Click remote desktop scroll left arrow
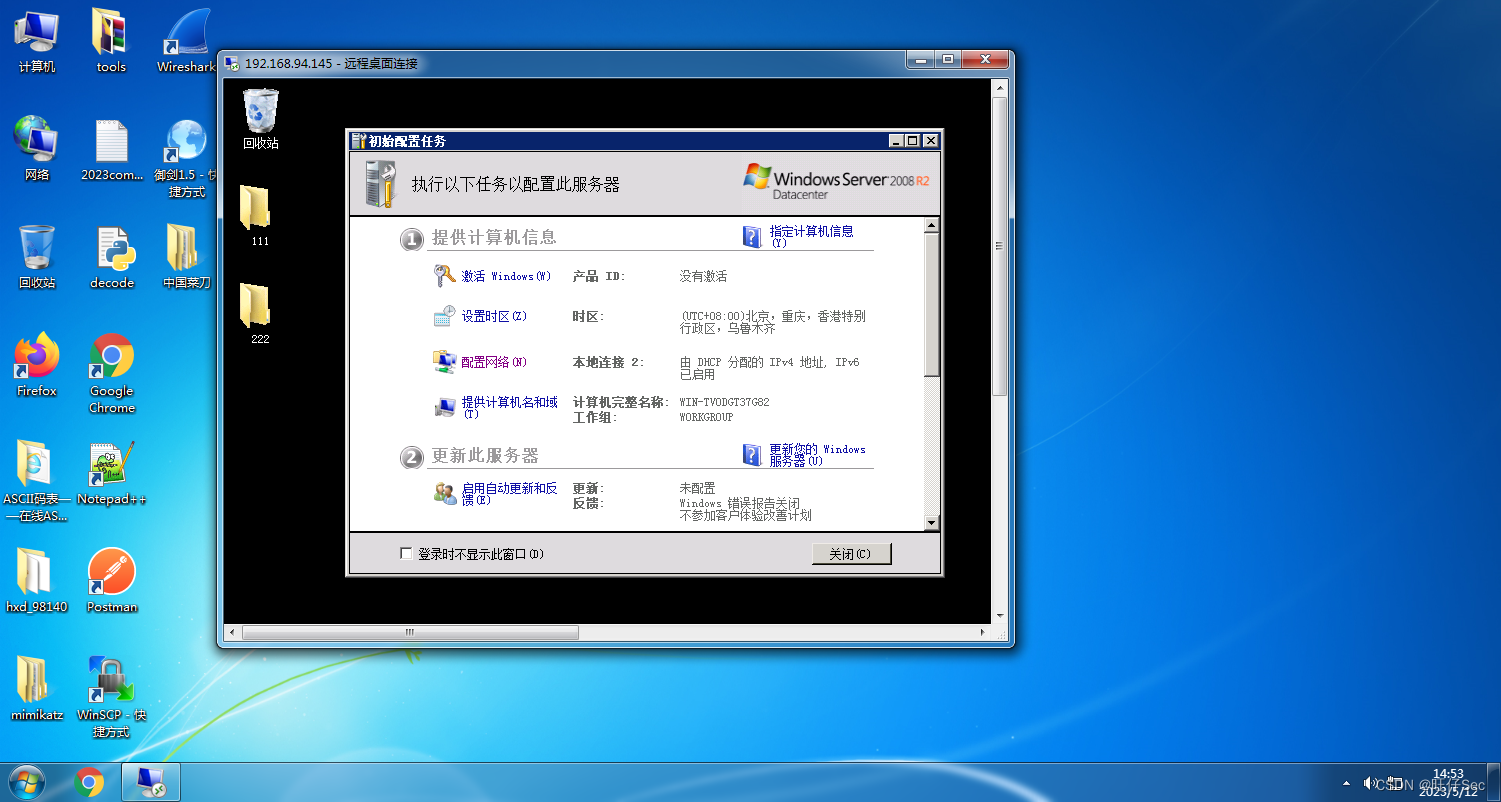 [233, 632]
